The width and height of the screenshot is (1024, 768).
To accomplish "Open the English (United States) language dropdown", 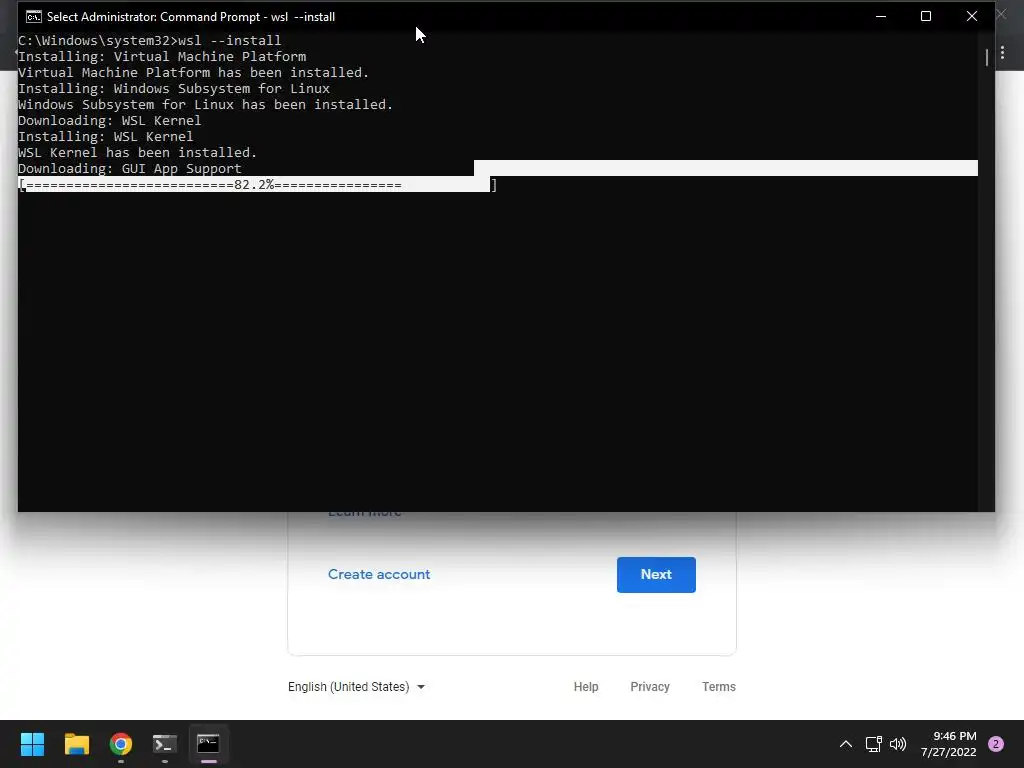I will [357, 686].
